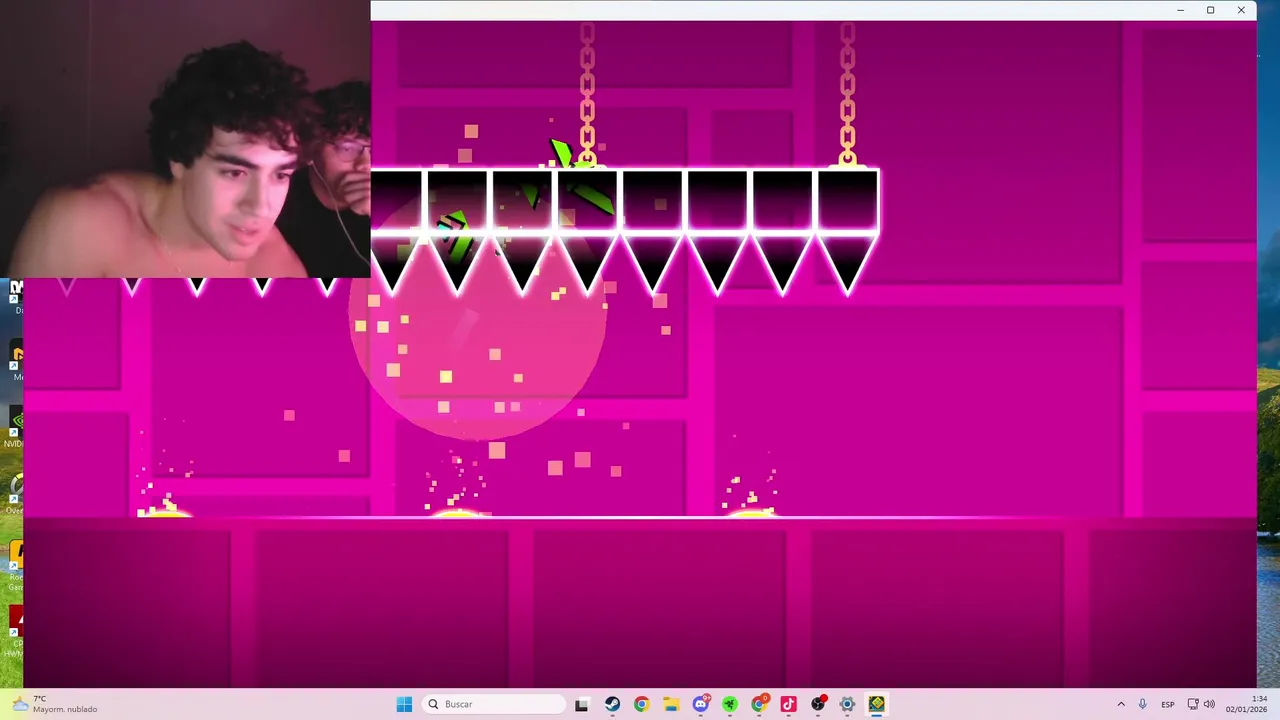
Task: Click the microphone tray icon
Action: [1143, 704]
